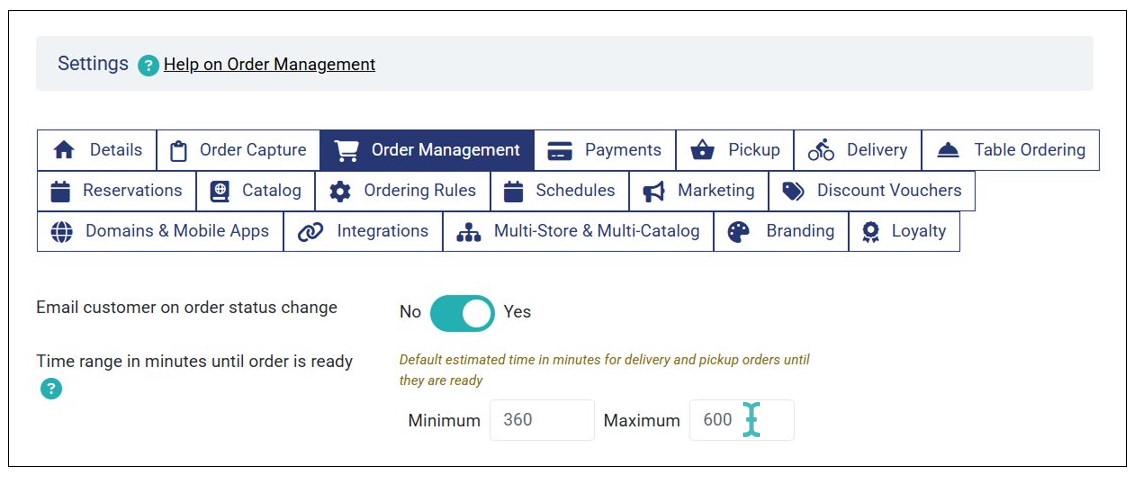Viewport: 1135px width, 477px height.
Task: Click the Settings heading text
Action: [x=93, y=64]
